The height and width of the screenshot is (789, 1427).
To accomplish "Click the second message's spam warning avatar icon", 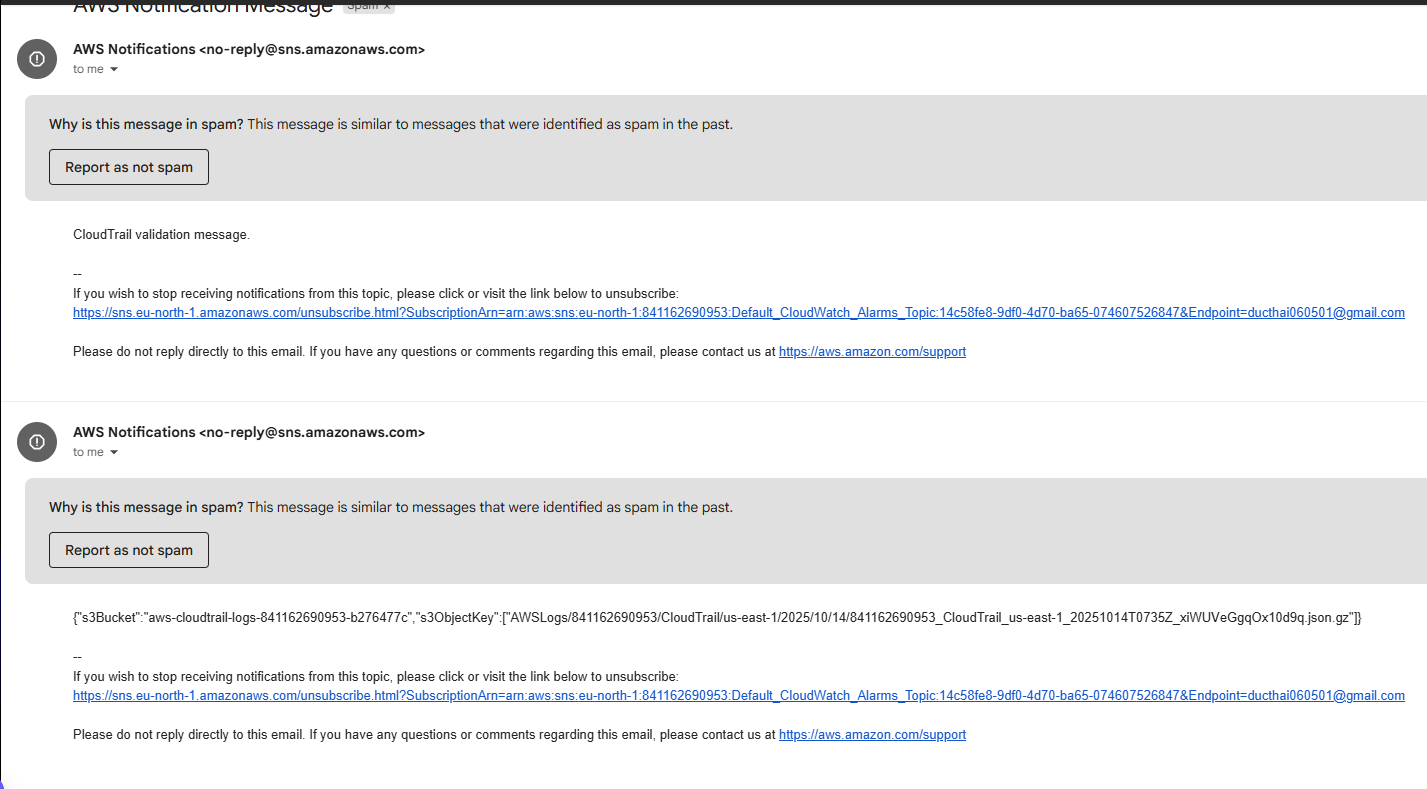I will (37, 442).
